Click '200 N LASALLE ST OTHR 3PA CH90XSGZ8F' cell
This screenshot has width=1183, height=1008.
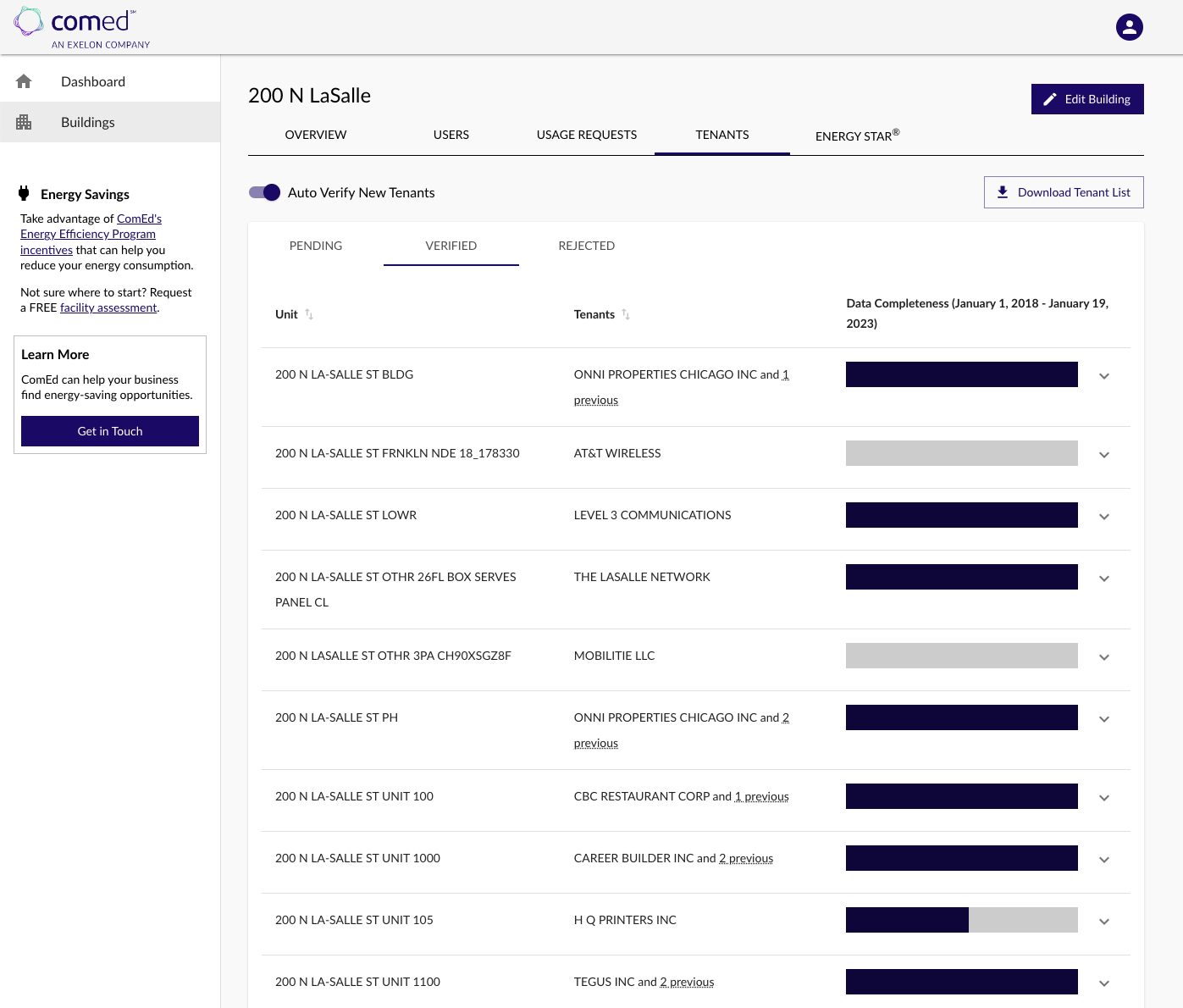[x=393, y=656]
